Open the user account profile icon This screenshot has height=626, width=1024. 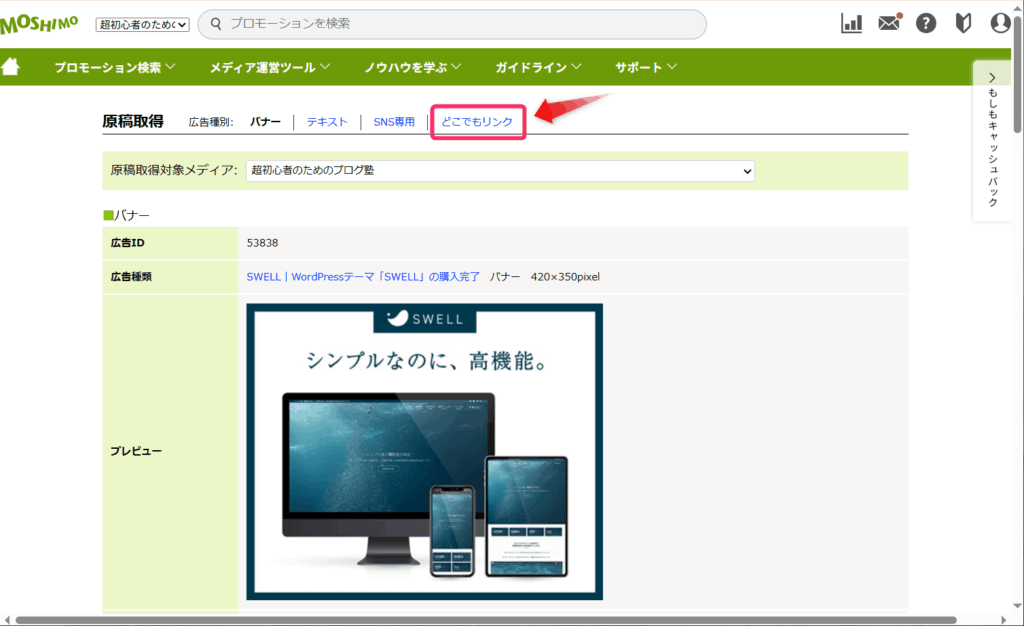pyautogui.click(x=1000, y=23)
